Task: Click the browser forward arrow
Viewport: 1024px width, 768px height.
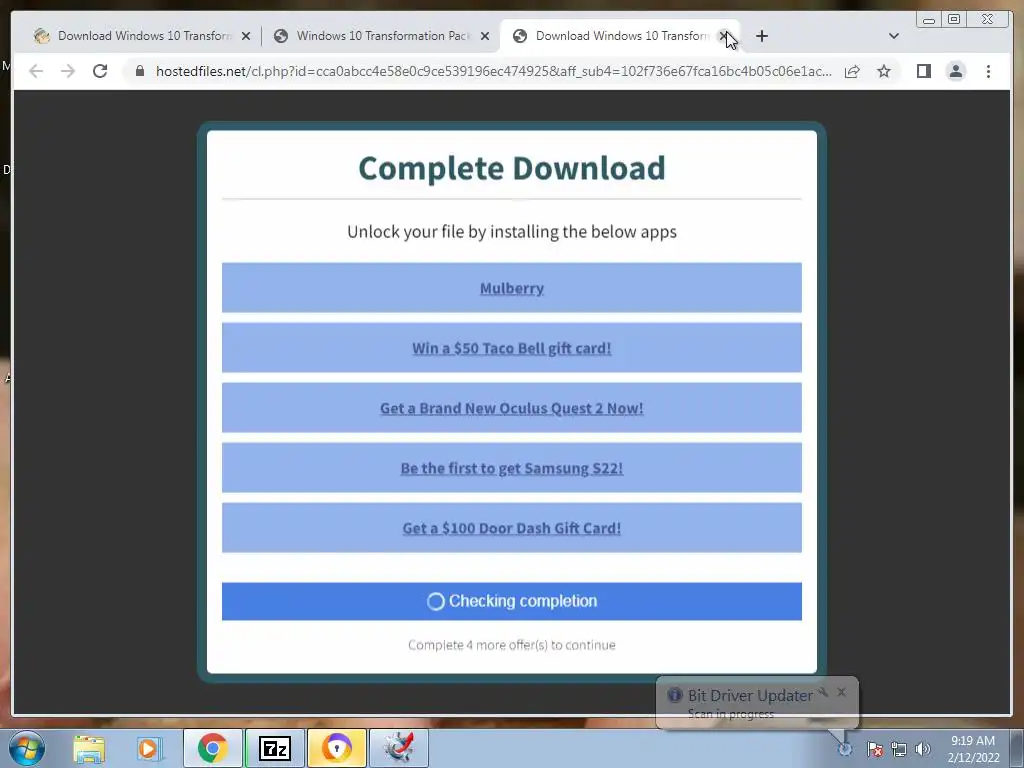Action: [x=68, y=71]
